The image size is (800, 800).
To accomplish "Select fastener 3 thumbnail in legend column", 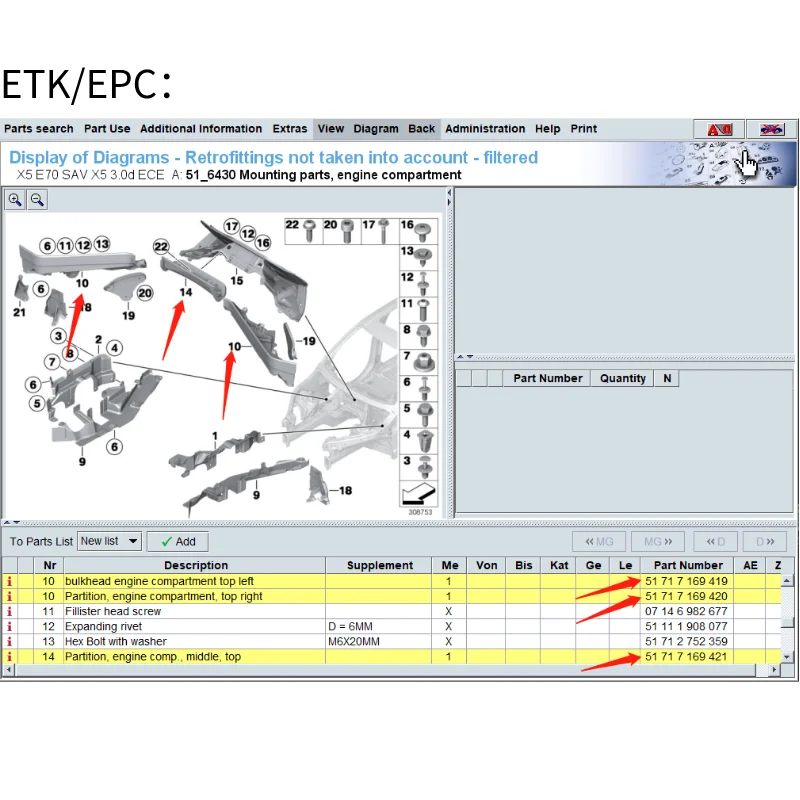I will 418,467.
